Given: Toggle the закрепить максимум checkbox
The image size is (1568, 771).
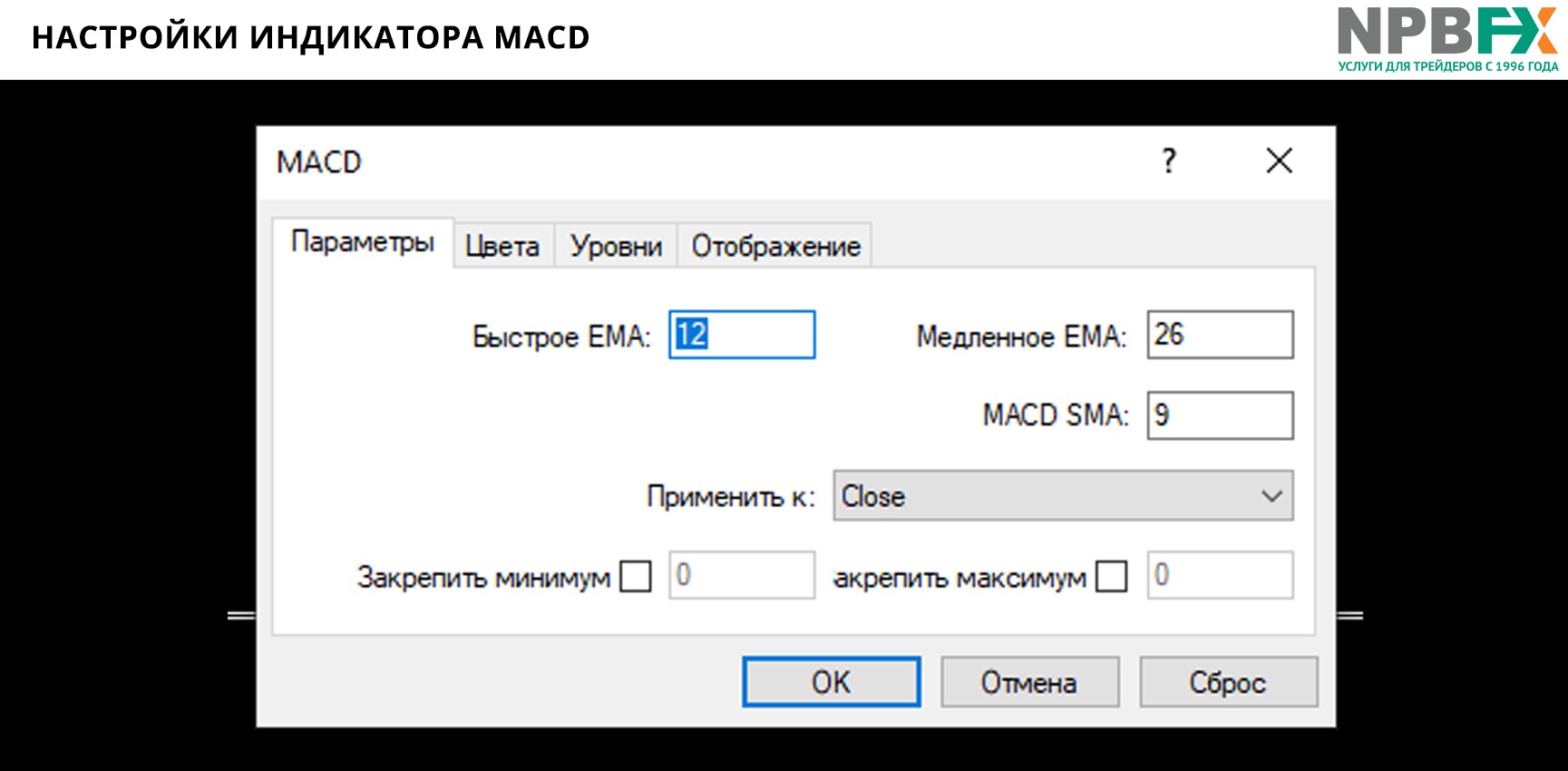Looking at the screenshot, I should click(x=1111, y=576).
